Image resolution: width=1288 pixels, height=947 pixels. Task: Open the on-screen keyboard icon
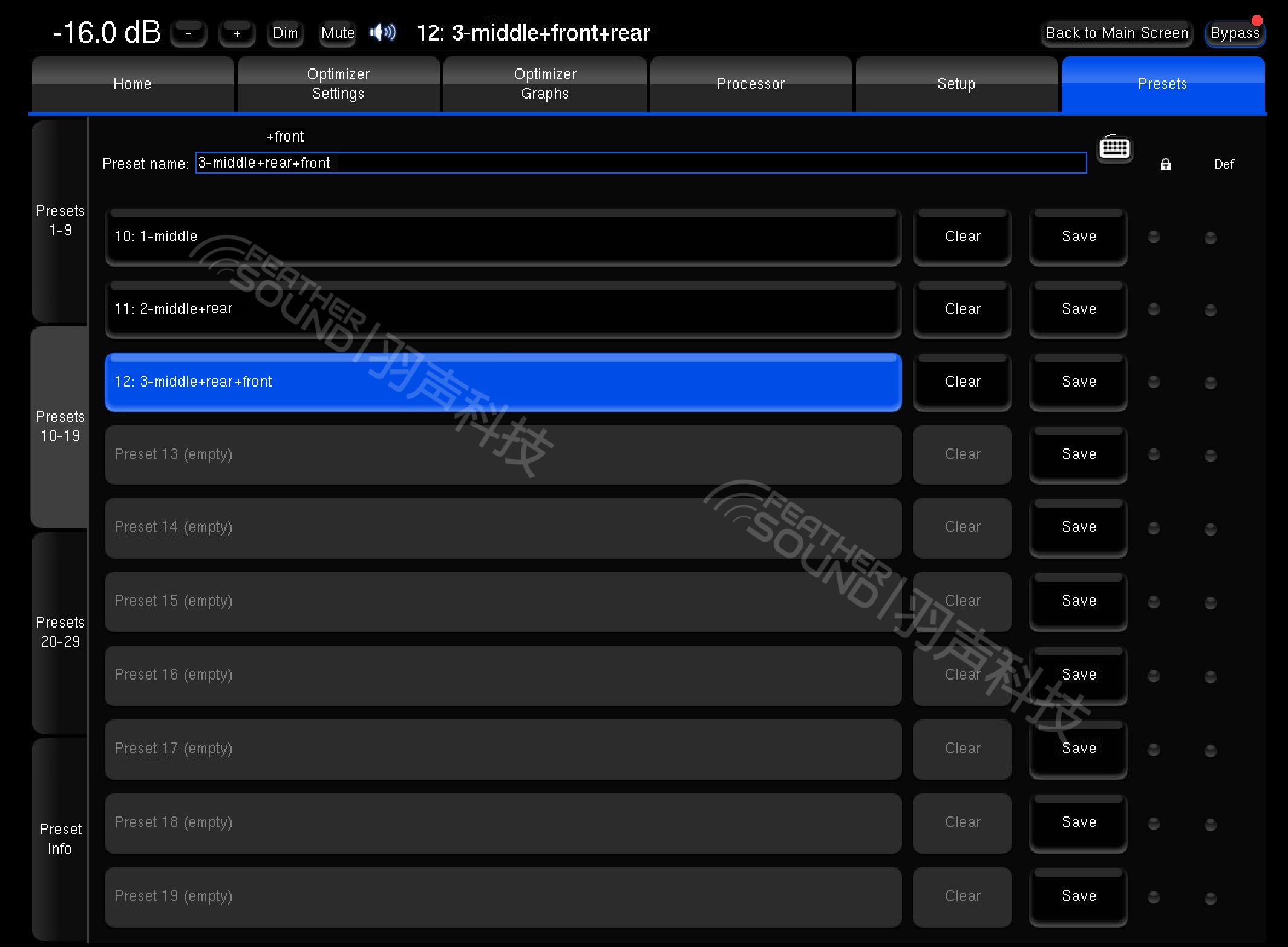[1114, 148]
